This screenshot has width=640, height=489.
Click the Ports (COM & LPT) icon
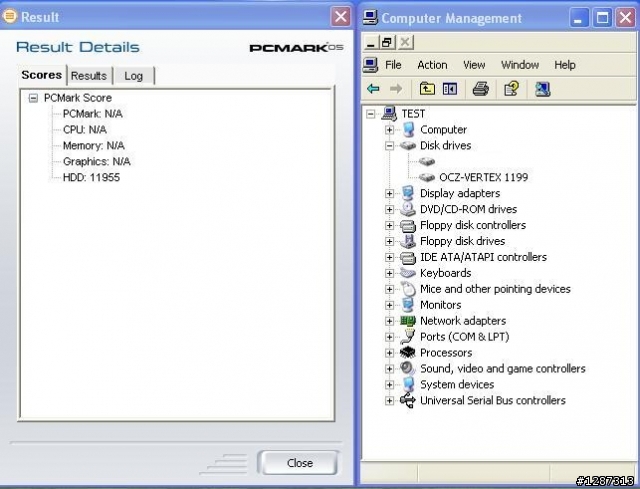(x=408, y=337)
